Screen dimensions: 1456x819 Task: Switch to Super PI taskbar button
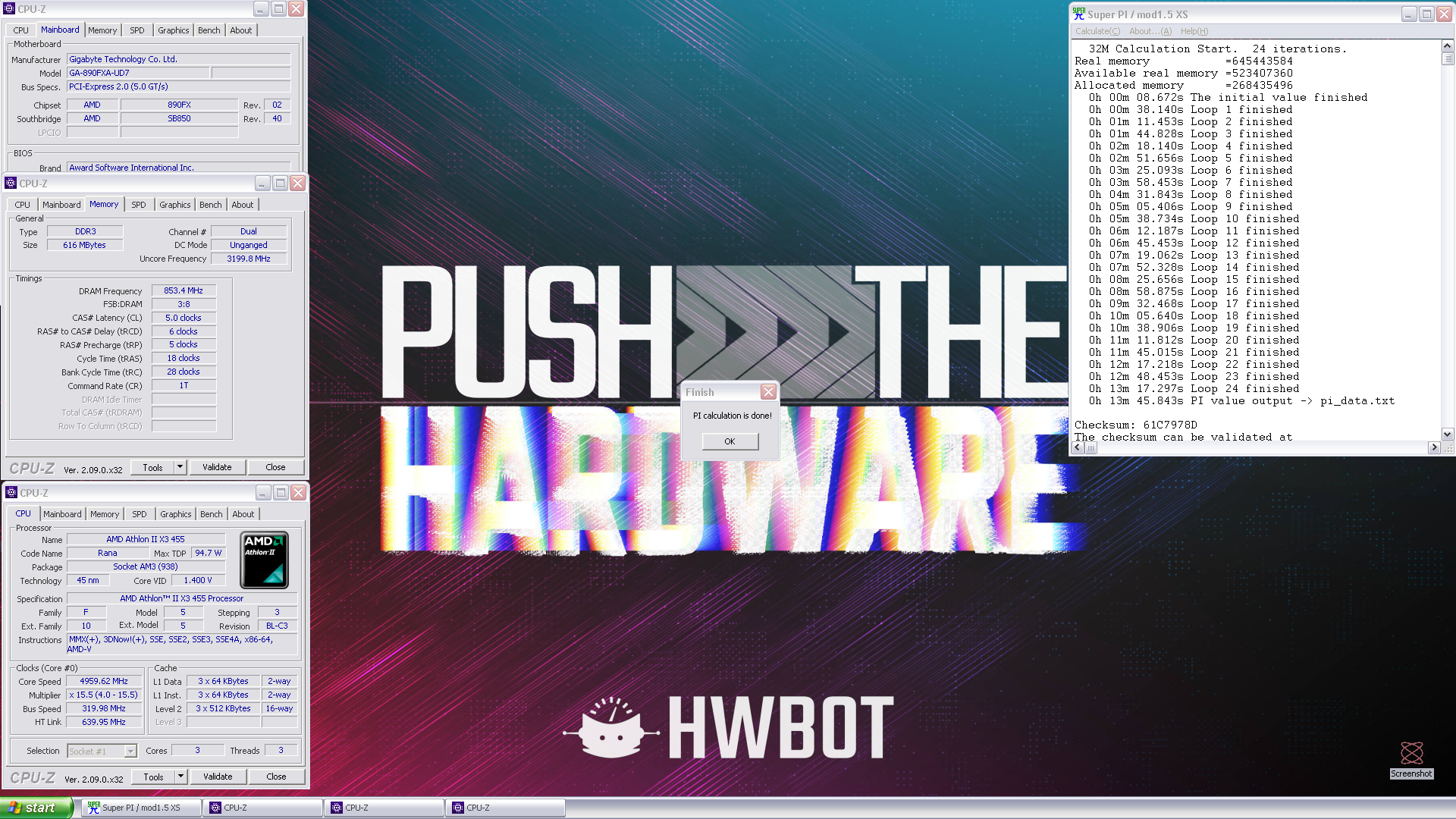[x=141, y=808]
